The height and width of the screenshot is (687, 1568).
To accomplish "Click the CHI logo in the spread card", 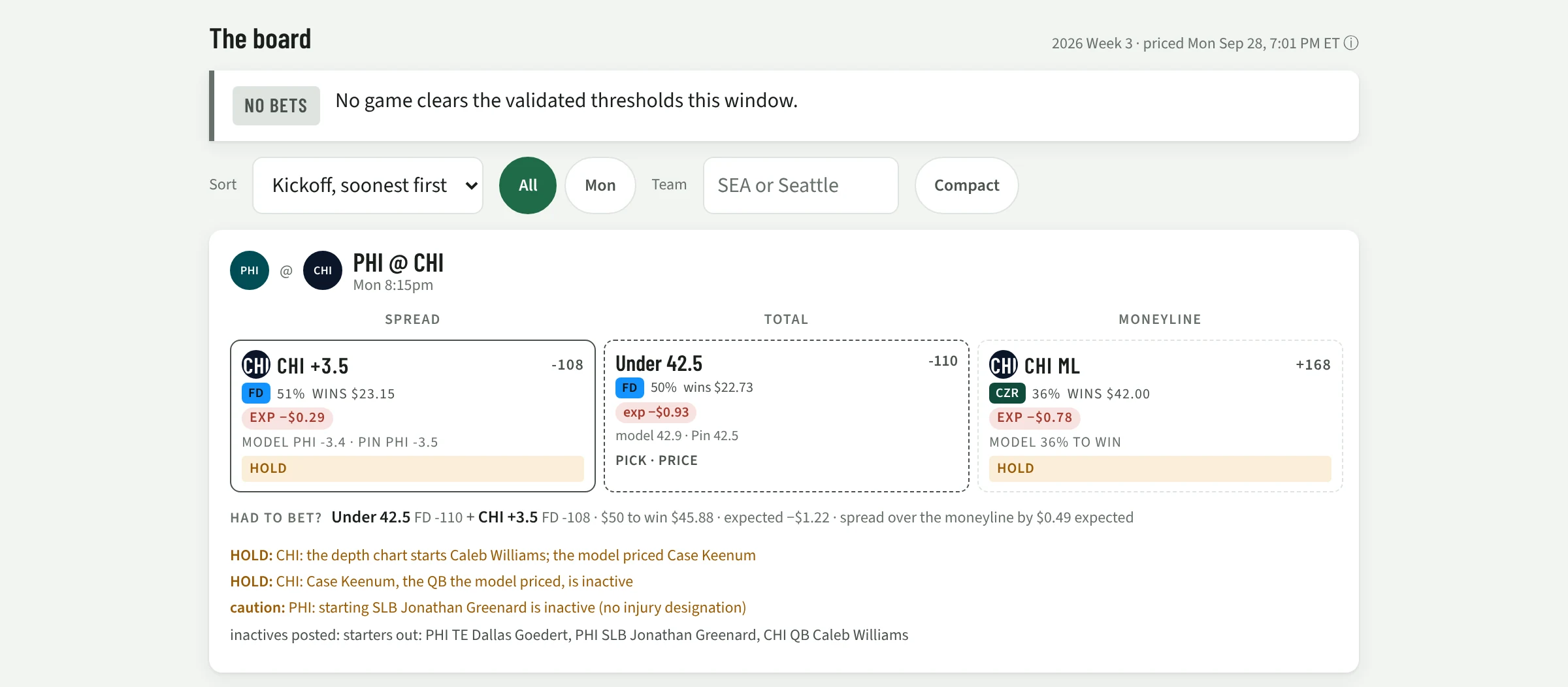I will tap(256, 365).
